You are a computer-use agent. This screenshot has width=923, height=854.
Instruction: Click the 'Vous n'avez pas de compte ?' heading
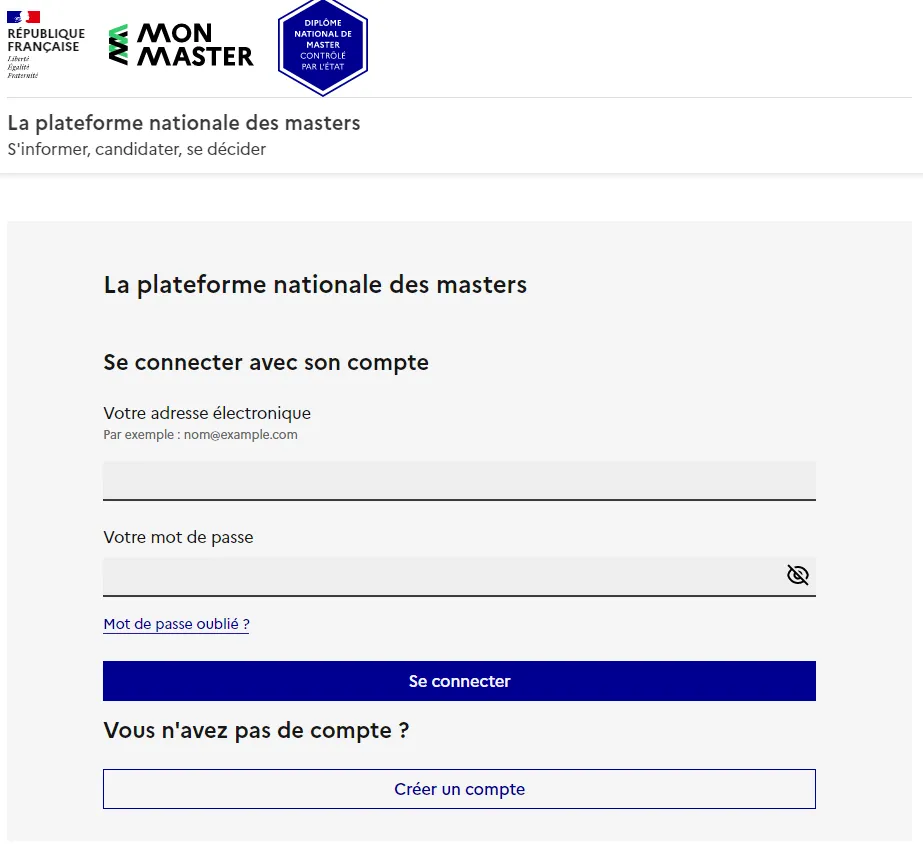click(256, 730)
